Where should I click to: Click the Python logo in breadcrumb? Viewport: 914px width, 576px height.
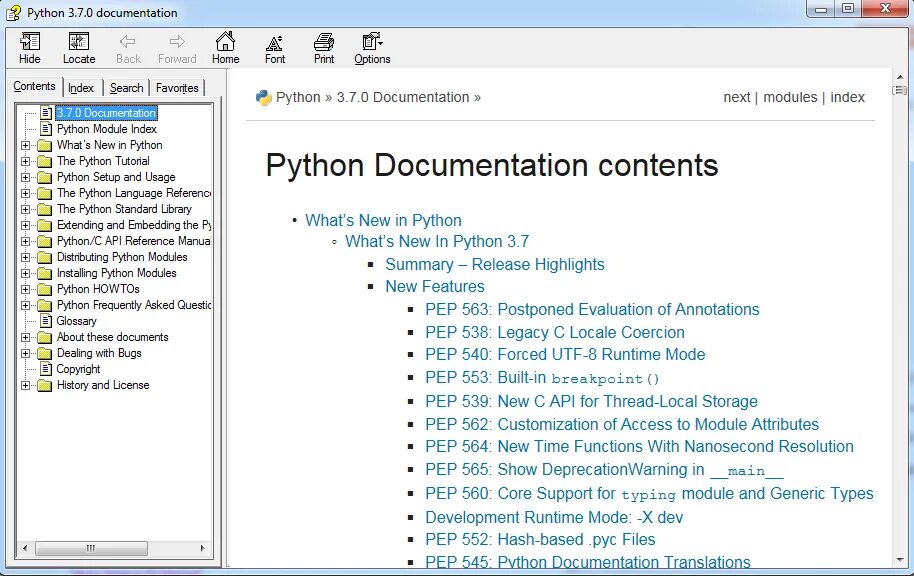263,97
